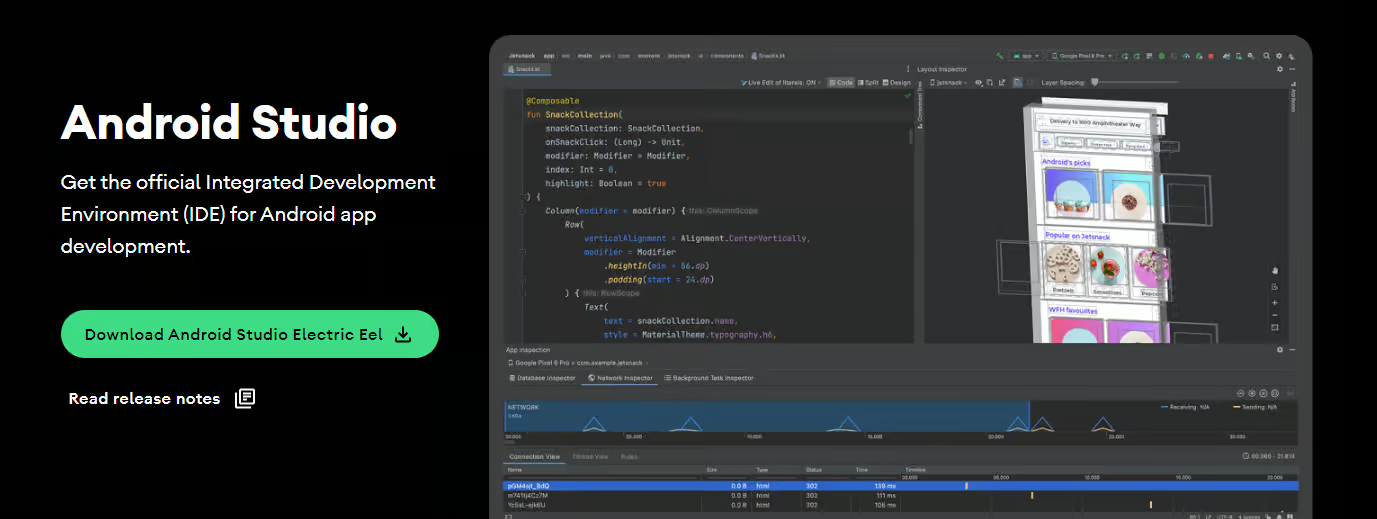The image size is (1377, 519).
Task: Click Android Studio heading text
Action: (229, 122)
